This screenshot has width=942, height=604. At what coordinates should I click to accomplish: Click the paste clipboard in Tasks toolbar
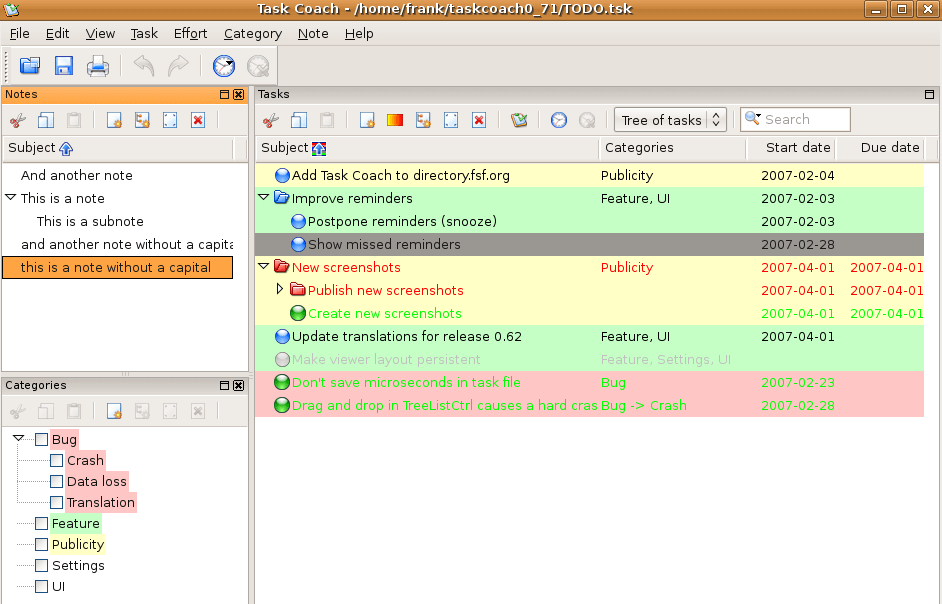click(x=327, y=120)
